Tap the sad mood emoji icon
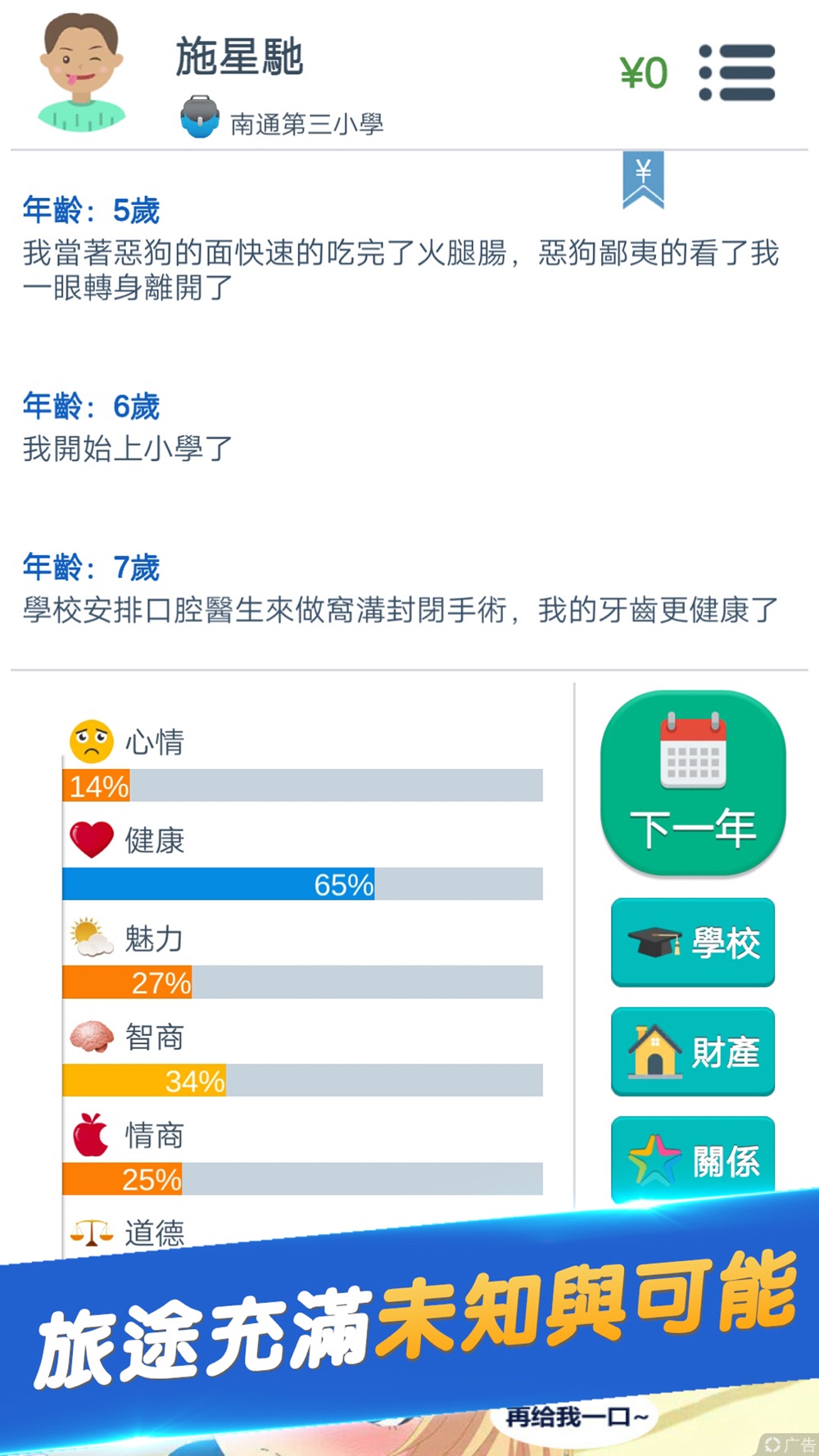This screenshot has height=1456, width=819. (91, 742)
